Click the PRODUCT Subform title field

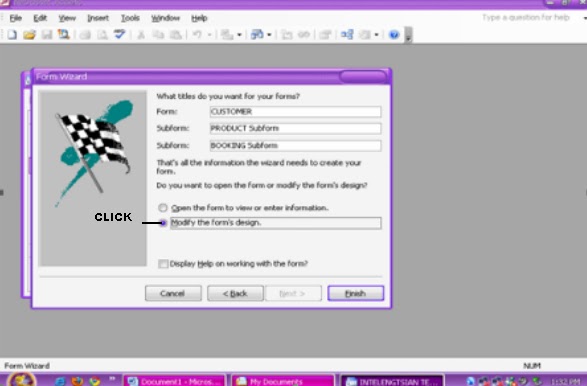(x=295, y=128)
